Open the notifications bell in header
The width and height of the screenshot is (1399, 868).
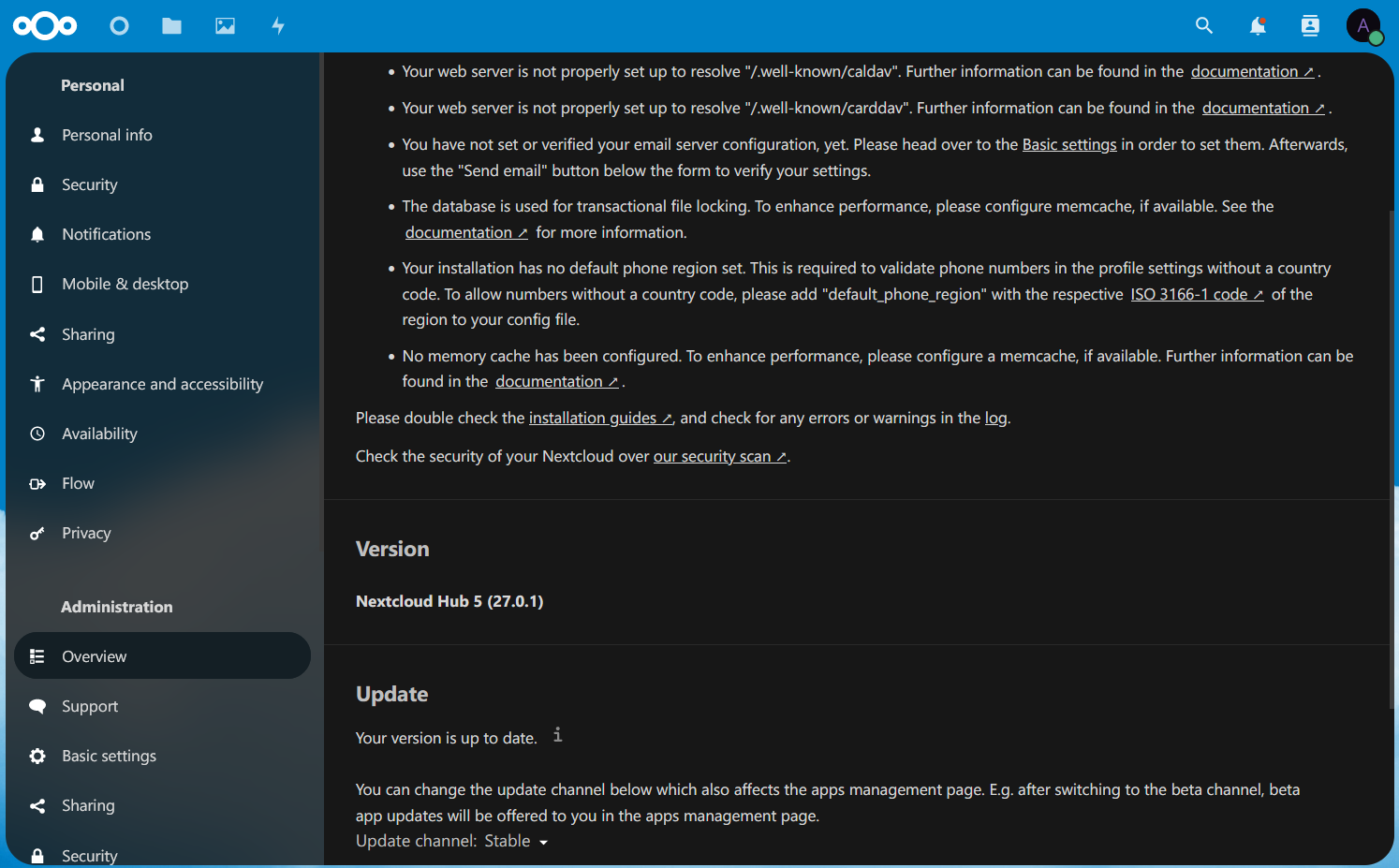click(x=1258, y=26)
